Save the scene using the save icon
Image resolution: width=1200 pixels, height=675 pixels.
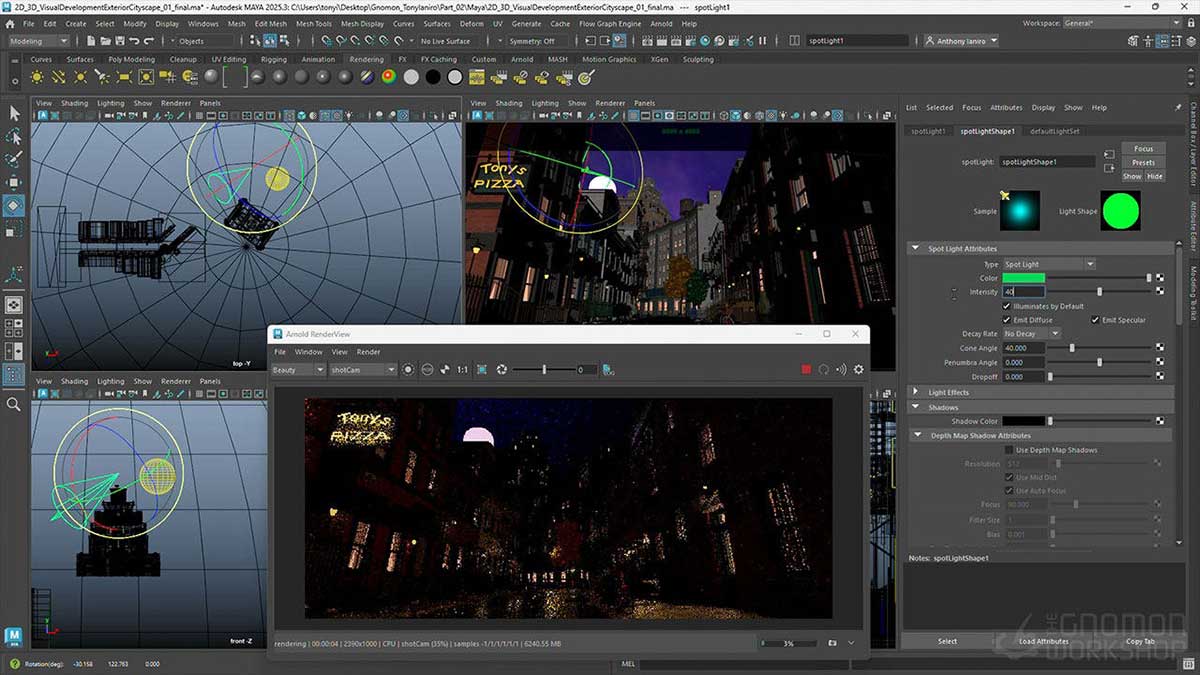[x=121, y=41]
